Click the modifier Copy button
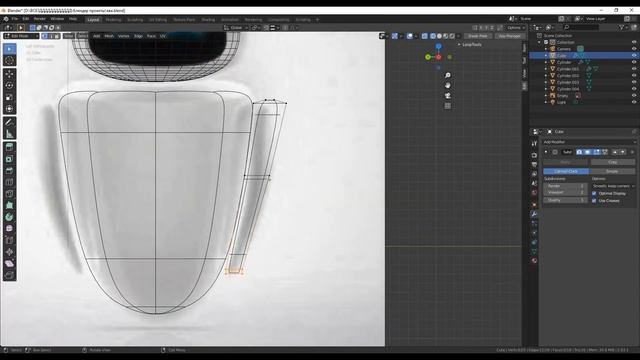Viewport: 640px width, 360px height. 613,162
